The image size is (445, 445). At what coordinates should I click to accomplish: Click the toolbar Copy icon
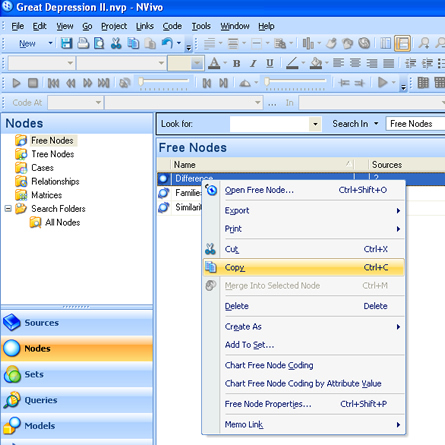tap(133, 44)
